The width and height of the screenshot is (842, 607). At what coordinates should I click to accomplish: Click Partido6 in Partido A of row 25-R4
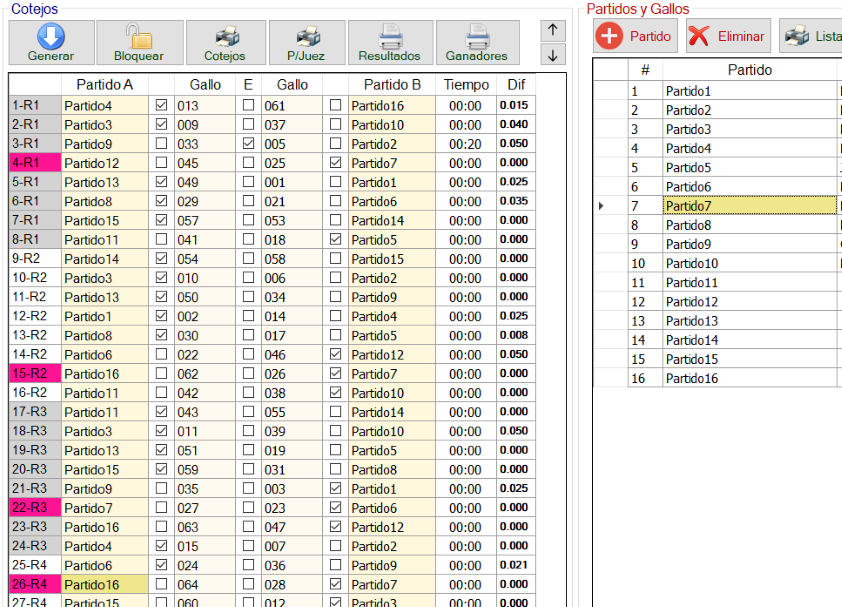pyautogui.click(x=105, y=565)
